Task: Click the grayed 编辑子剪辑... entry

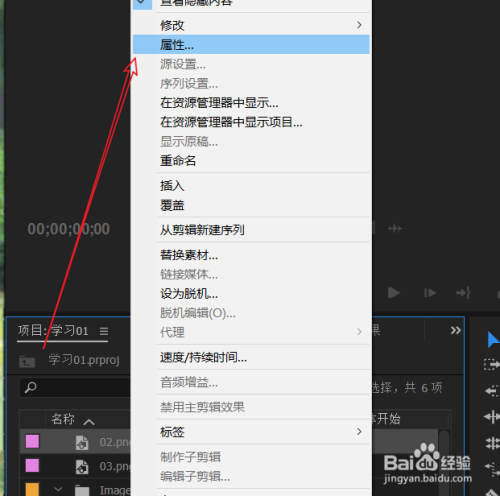Action: [x=251, y=476]
